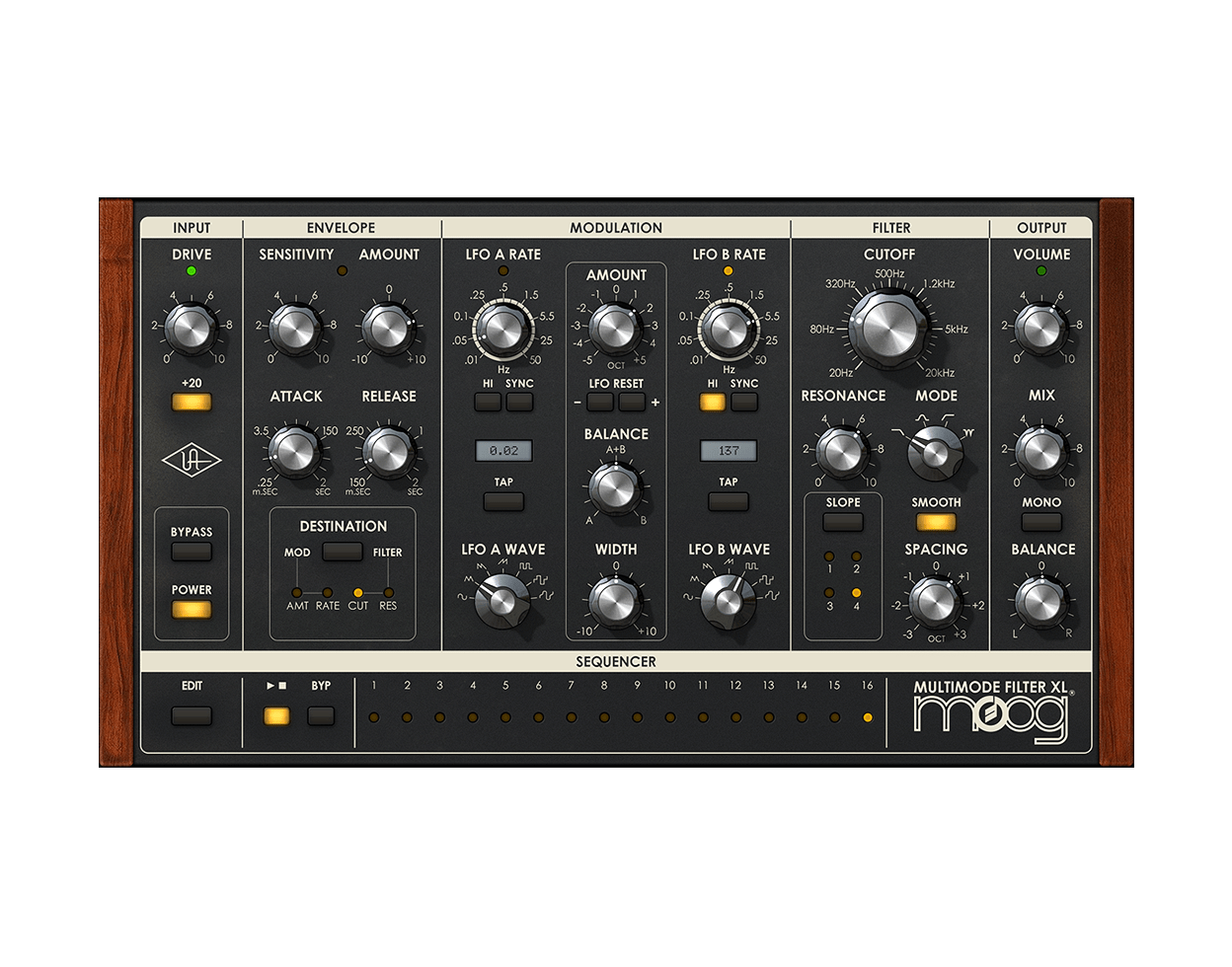Open the sequencer Edit button
The height and width of the screenshot is (967, 1232).
coord(192,715)
